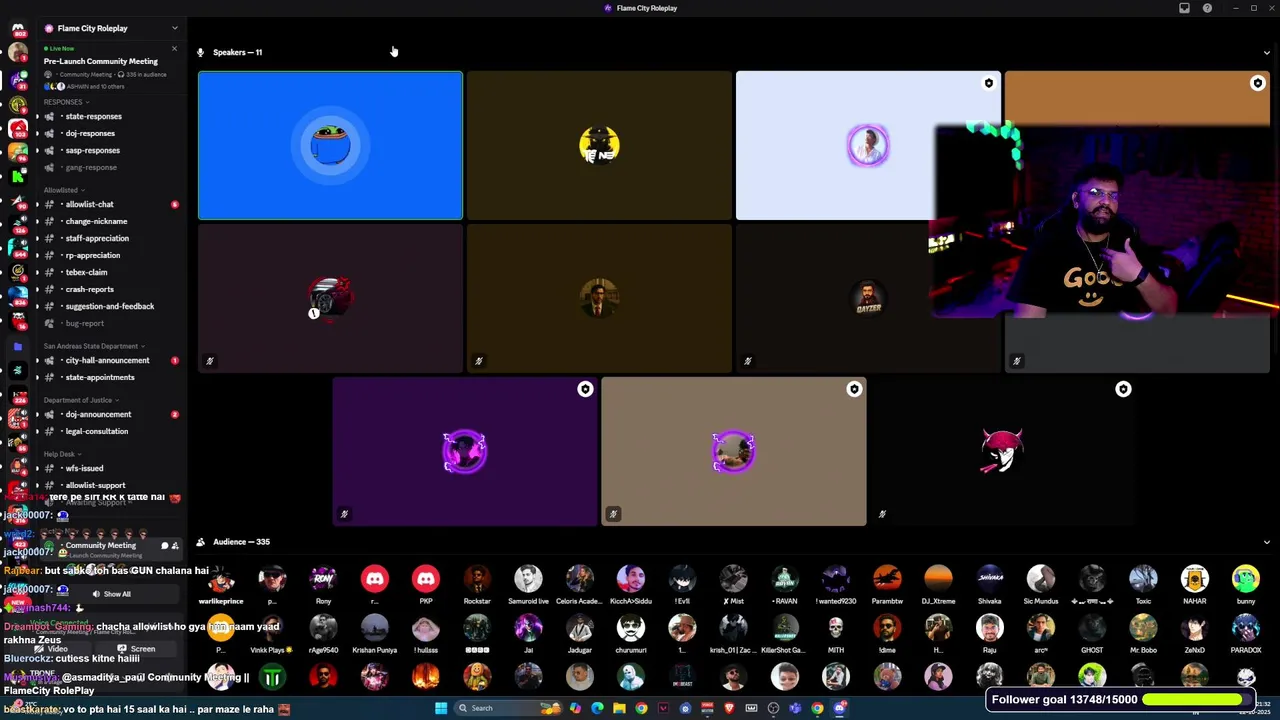Click audience member churumuri's avatar
Image resolution: width=1280 pixels, height=720 pixels.
pos(631,628)
